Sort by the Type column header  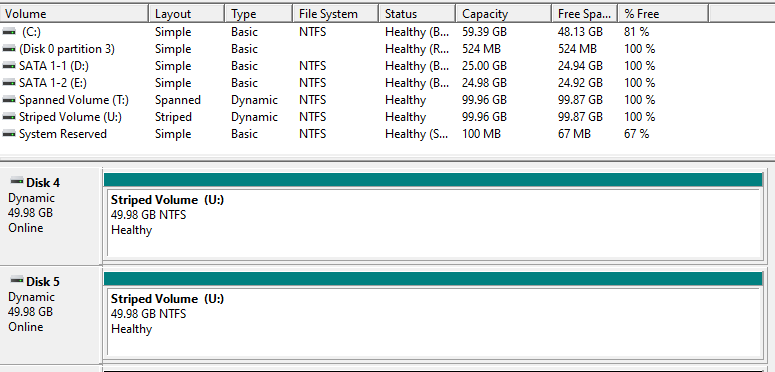click(x=258, y=14)
